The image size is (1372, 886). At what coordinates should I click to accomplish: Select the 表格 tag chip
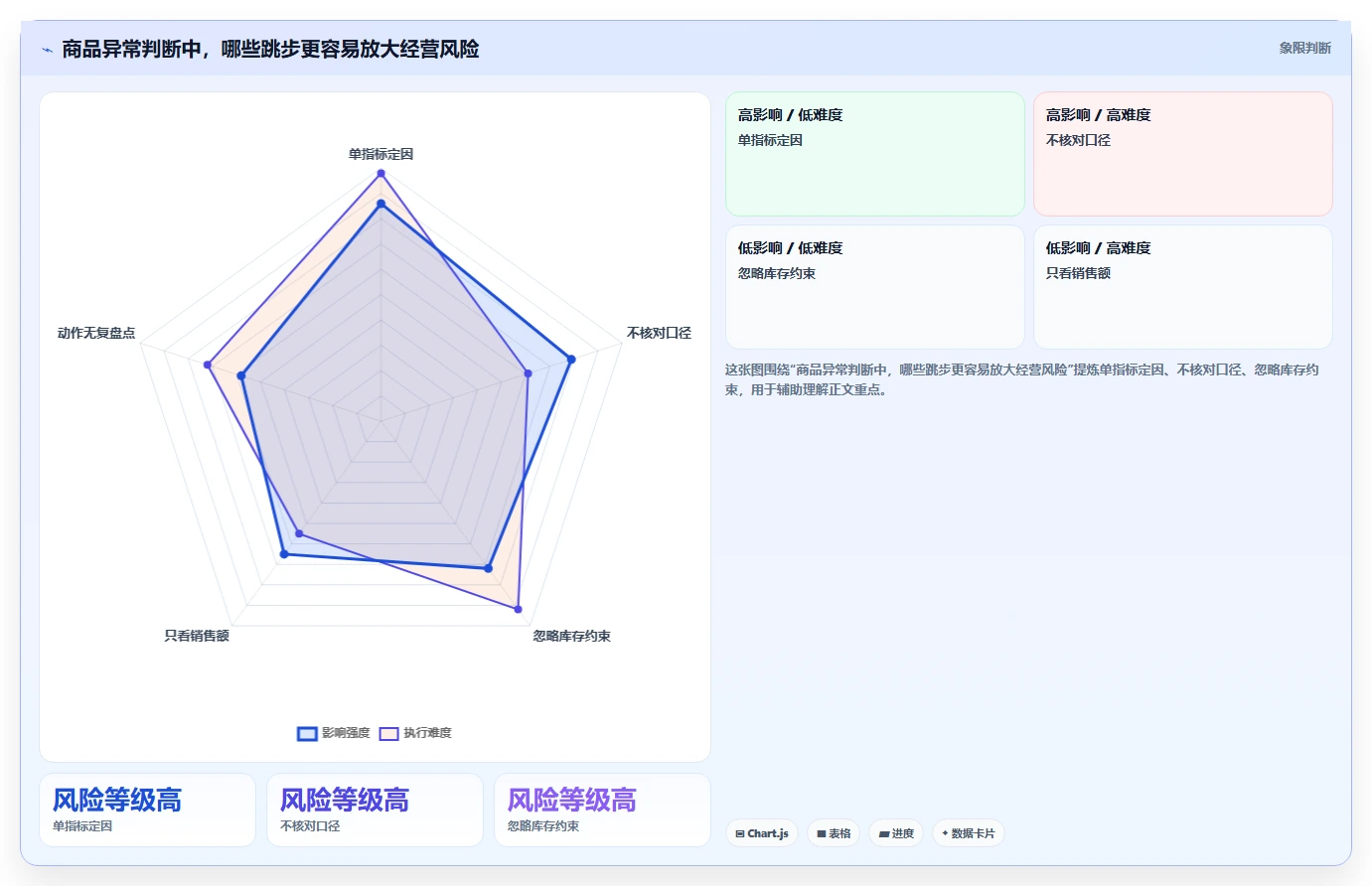[834, 833]
